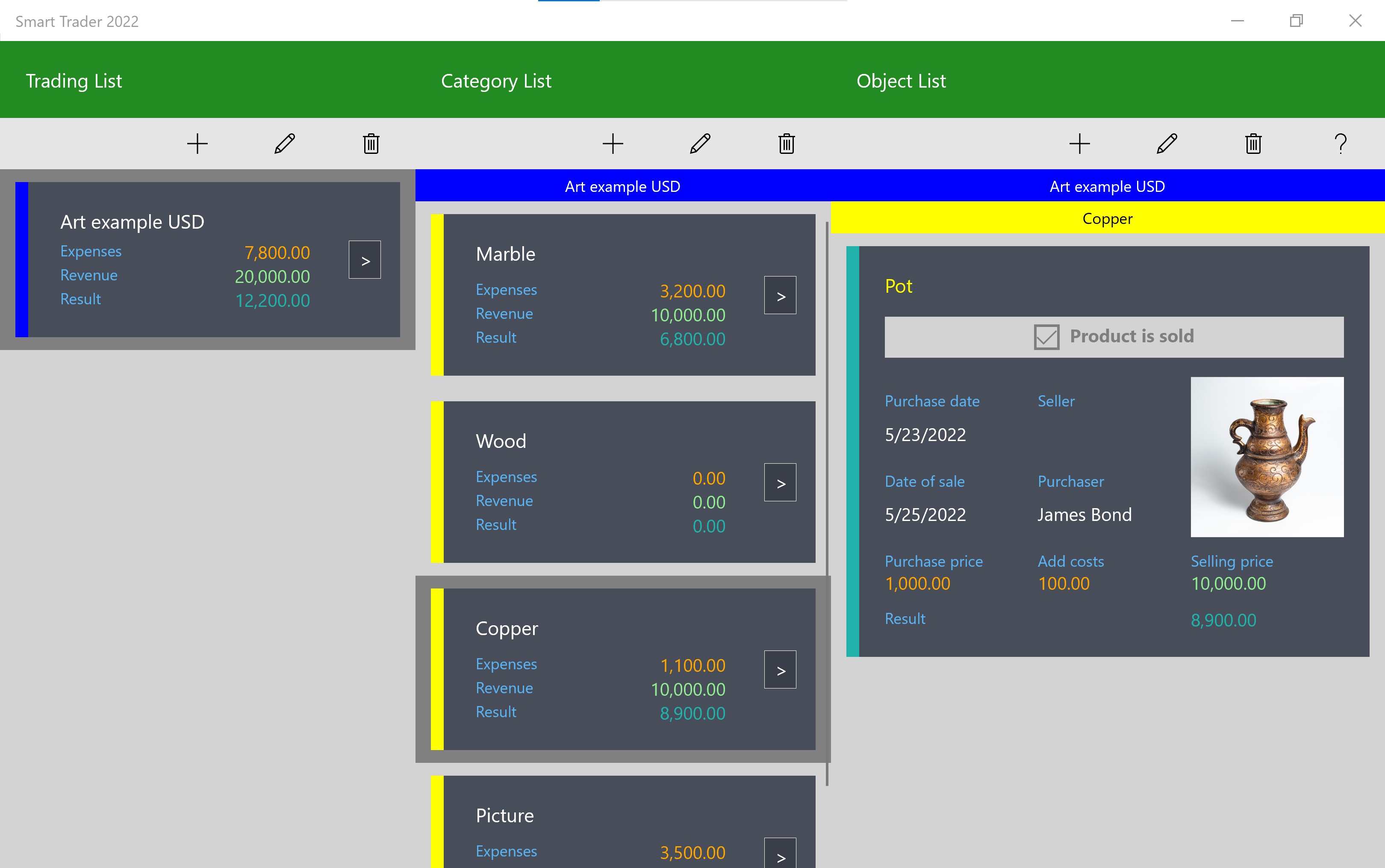Viewport: 1385px width, 868px height.
Task: Open Wood category with its arrow button
Action: (x=780, y=483)
